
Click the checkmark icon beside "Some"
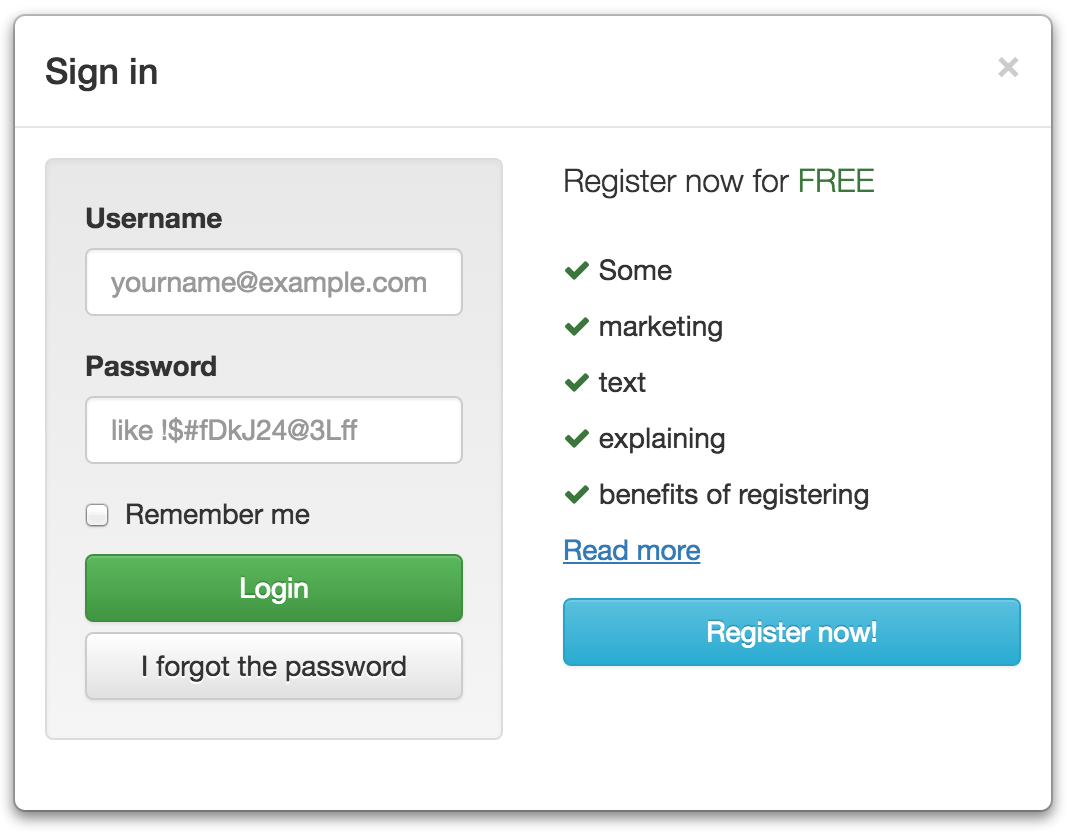(x=577, y=270)
